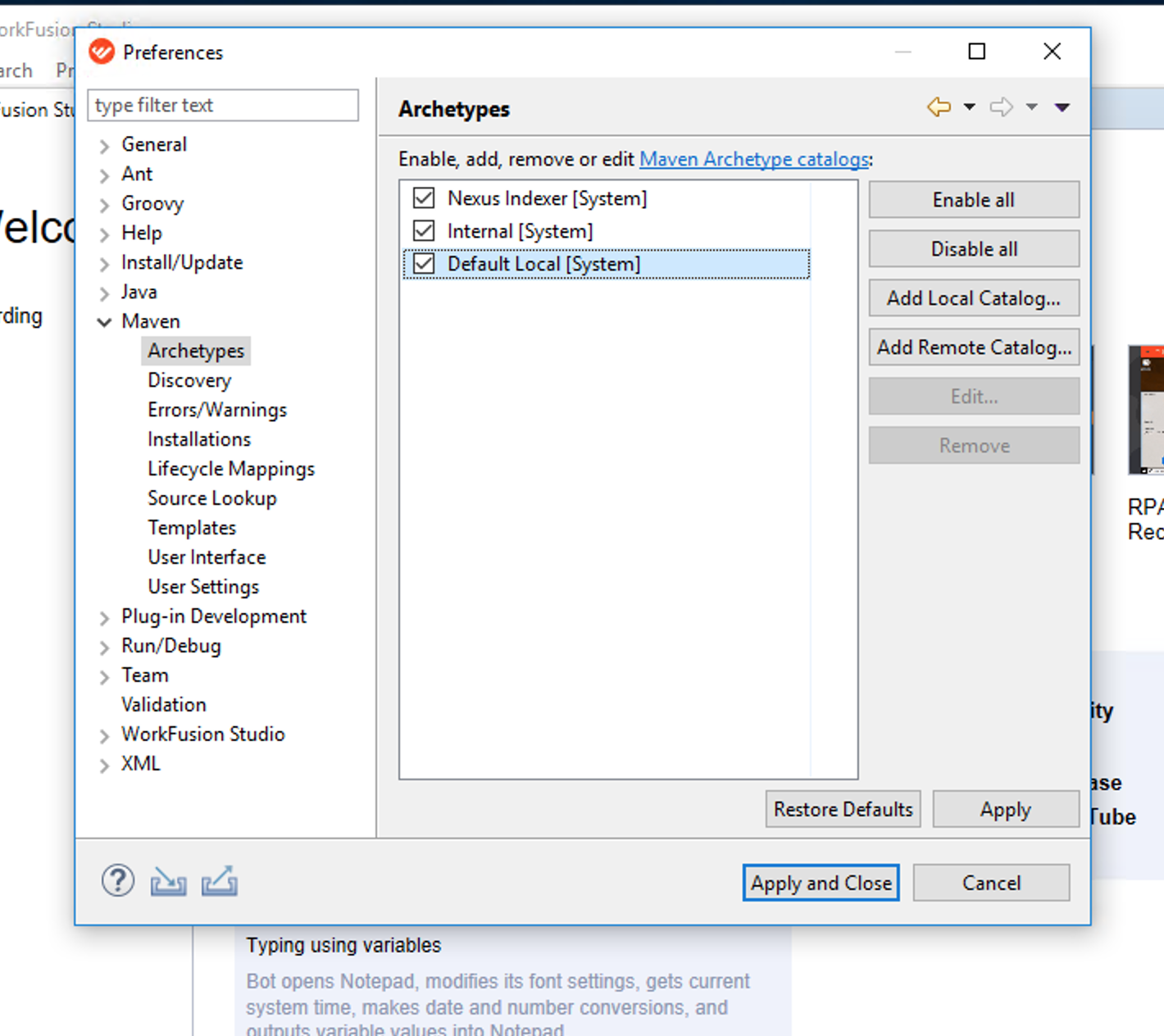
Task: Click the grey forward arrow icon
Action: (1001, 107)
